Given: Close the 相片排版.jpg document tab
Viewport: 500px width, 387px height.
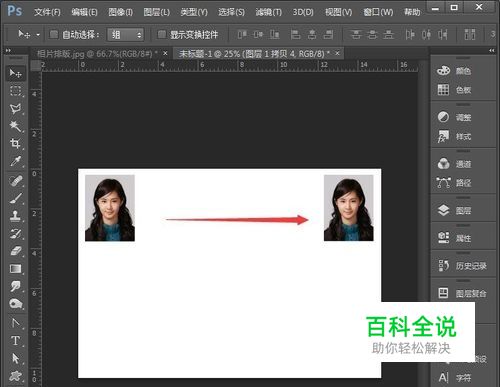Looking at the screenshot, I should 165,53.
